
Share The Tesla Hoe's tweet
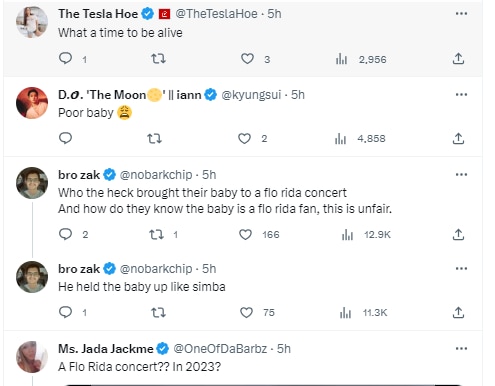coord(458,59)
